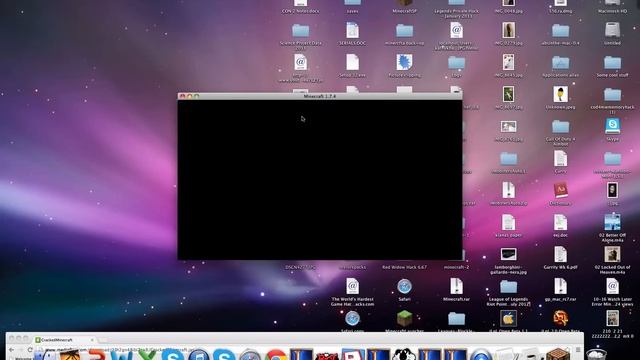Screen dimensions: 640x360
Task: Open the Logs folder on desktop
Action: (x=456, y=62)
